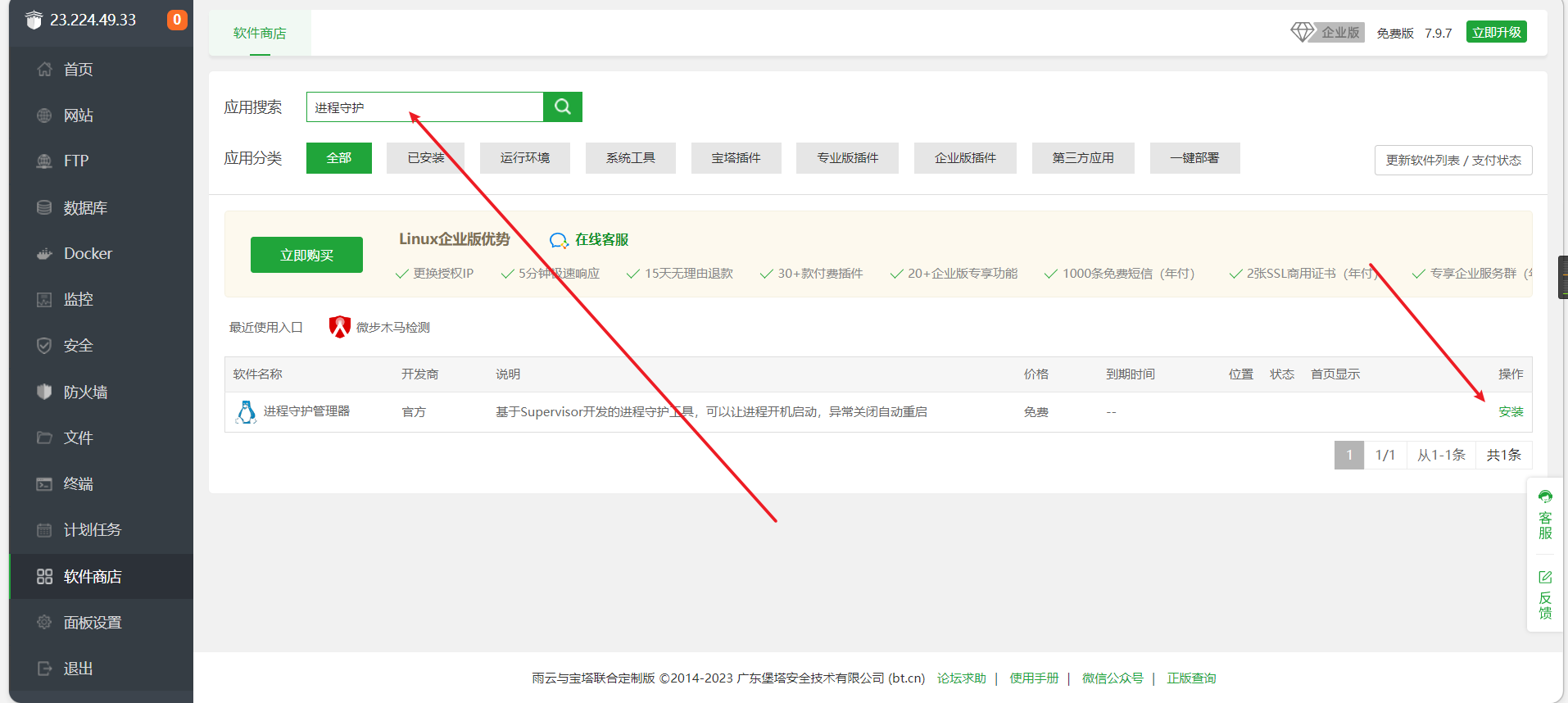Open 正版查询 footer link

1191,678
